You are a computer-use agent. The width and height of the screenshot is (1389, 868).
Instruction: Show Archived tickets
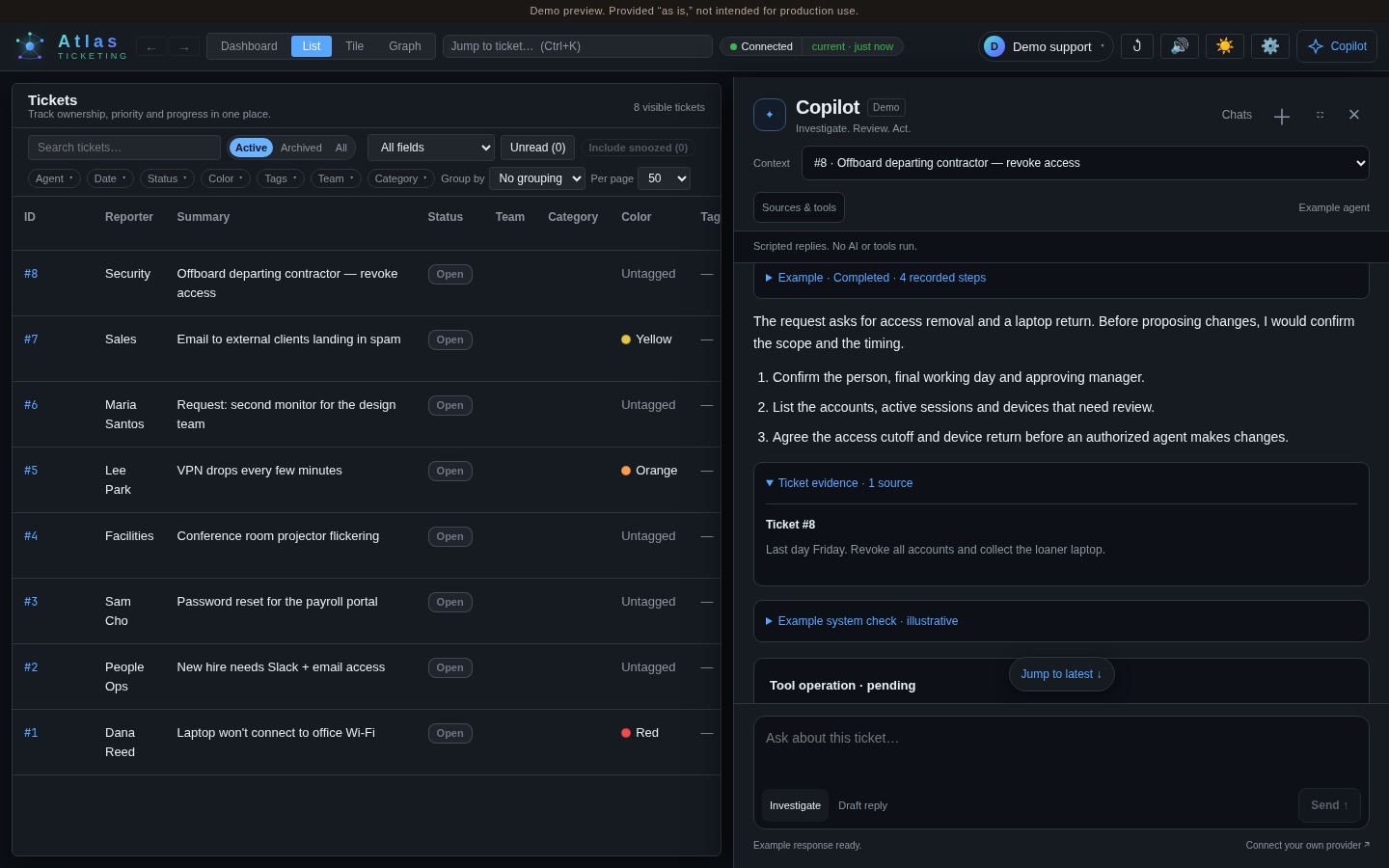click(301, 148)
